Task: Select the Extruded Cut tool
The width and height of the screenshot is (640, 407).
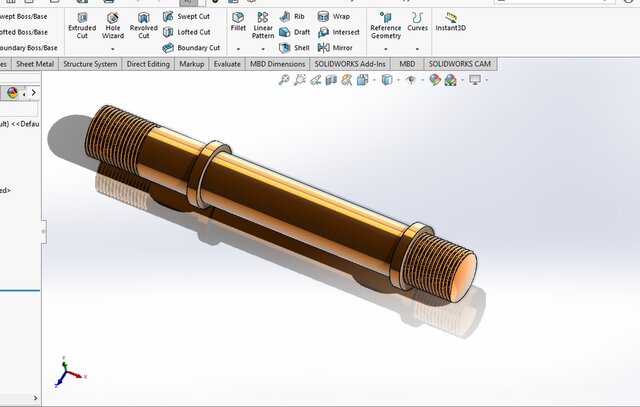Action: pos(82,25)
